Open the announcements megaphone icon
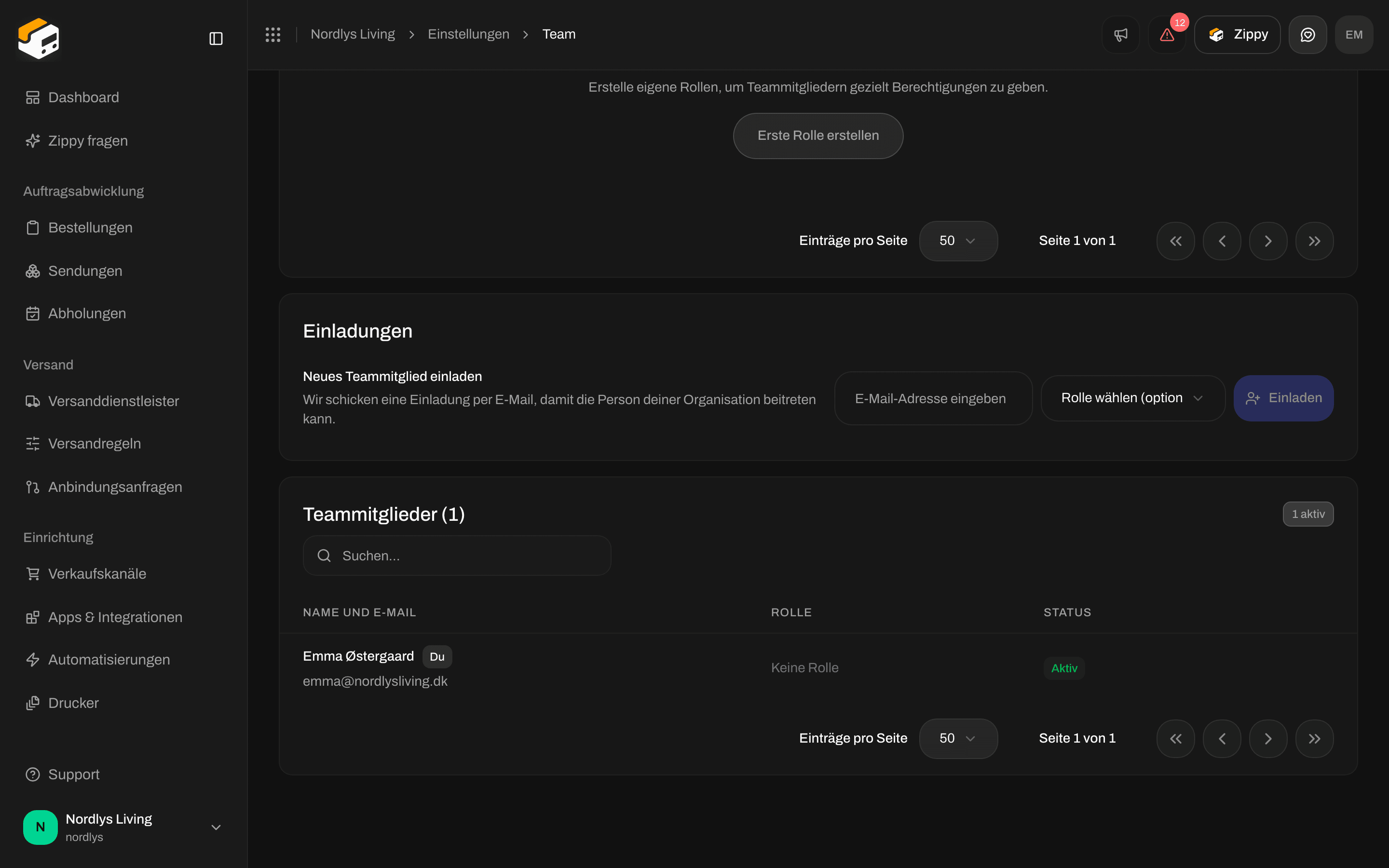Viewport: 1389px width, 868px height. click(1120, 34)
